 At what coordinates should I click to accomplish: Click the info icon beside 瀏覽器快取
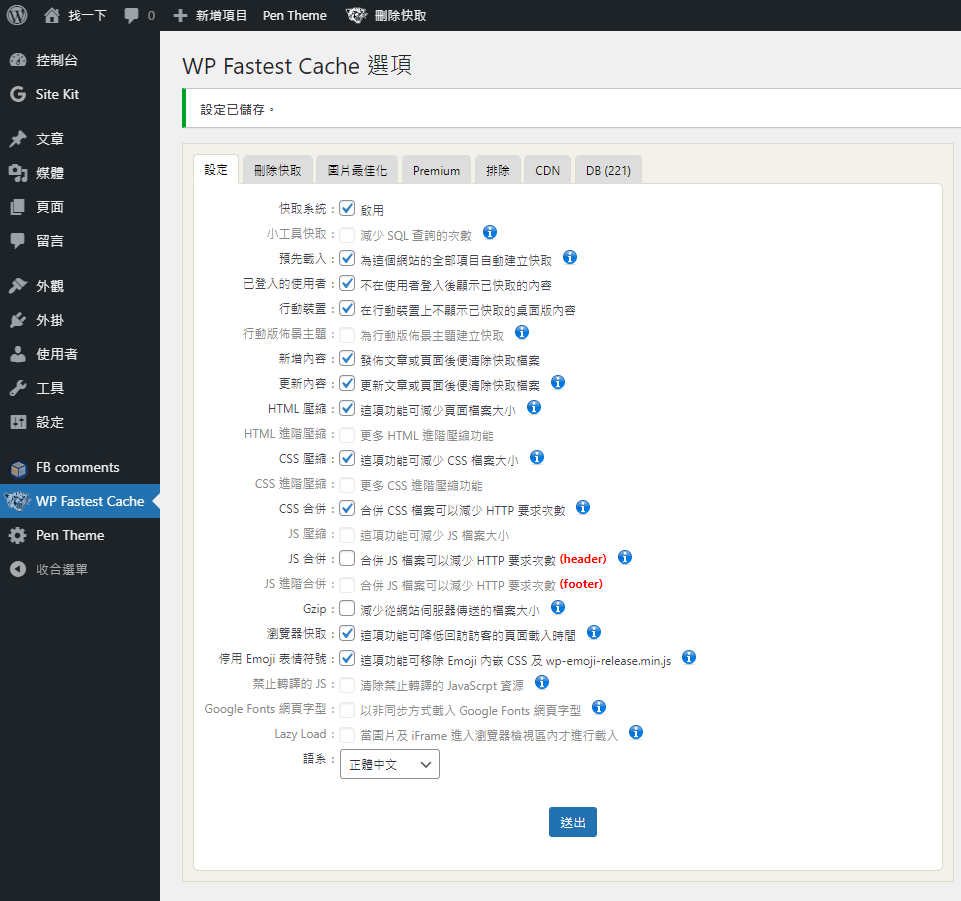[593, 632]
